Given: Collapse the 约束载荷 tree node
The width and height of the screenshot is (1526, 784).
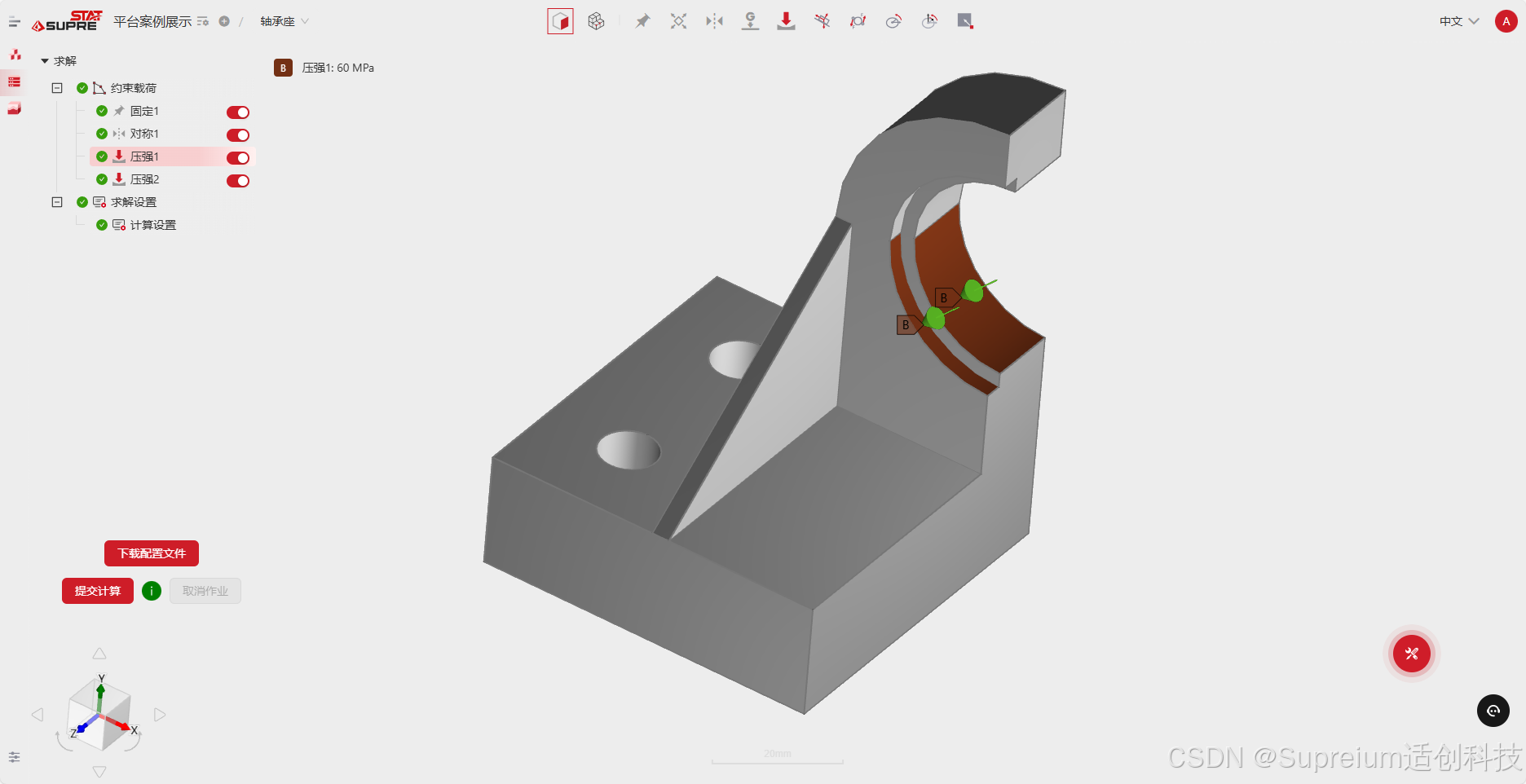Looking at the screenshot, I should pyautogui.click(x=57, y=88).
